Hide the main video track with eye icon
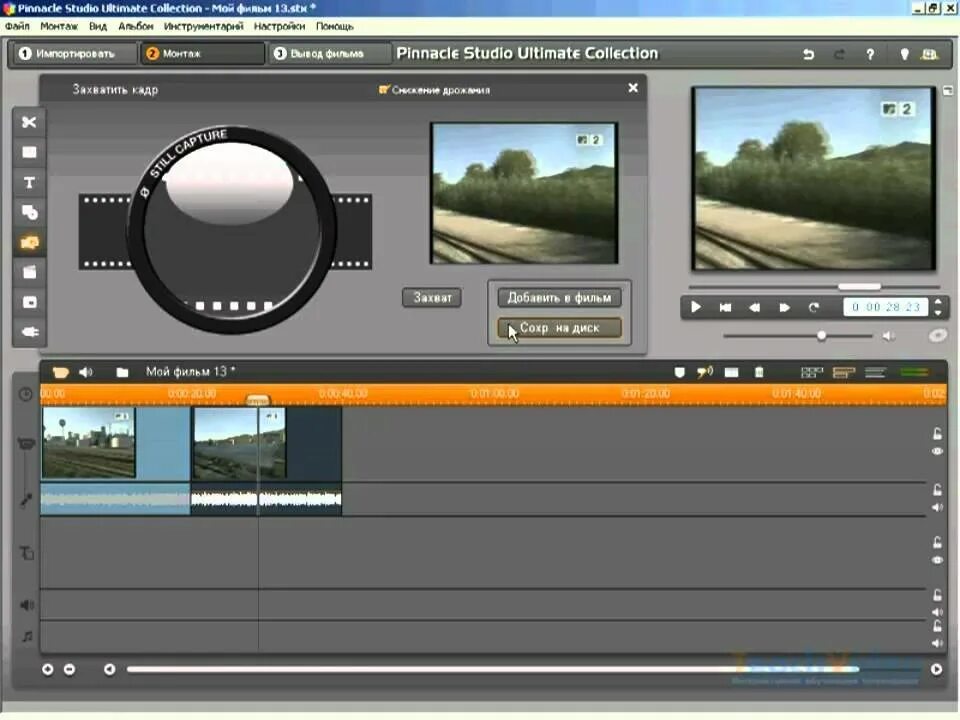 937,451
